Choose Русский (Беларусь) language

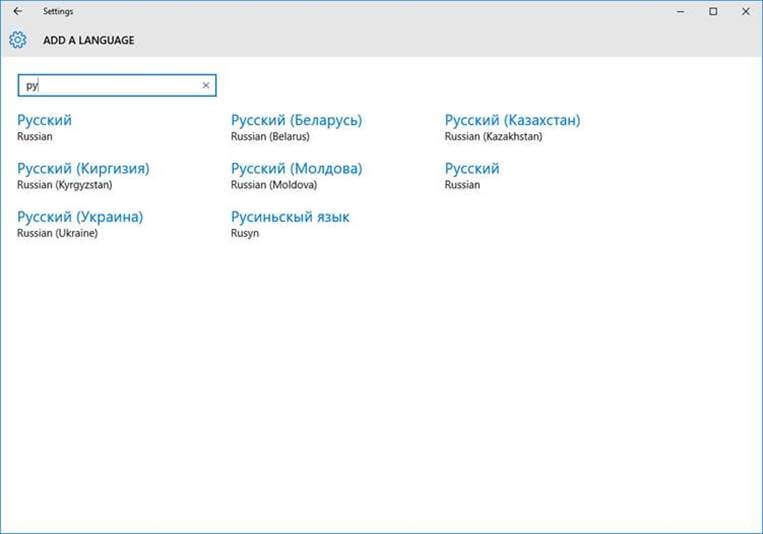coord(296,121)
